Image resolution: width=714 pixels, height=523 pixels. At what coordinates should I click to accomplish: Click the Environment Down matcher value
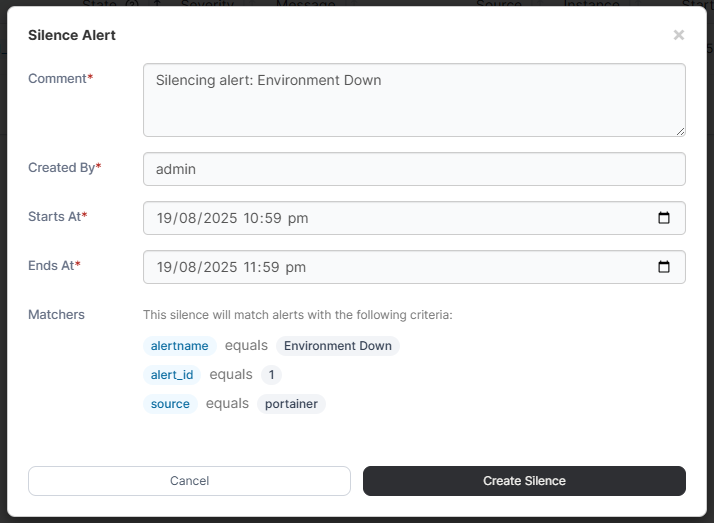point(338,346)
